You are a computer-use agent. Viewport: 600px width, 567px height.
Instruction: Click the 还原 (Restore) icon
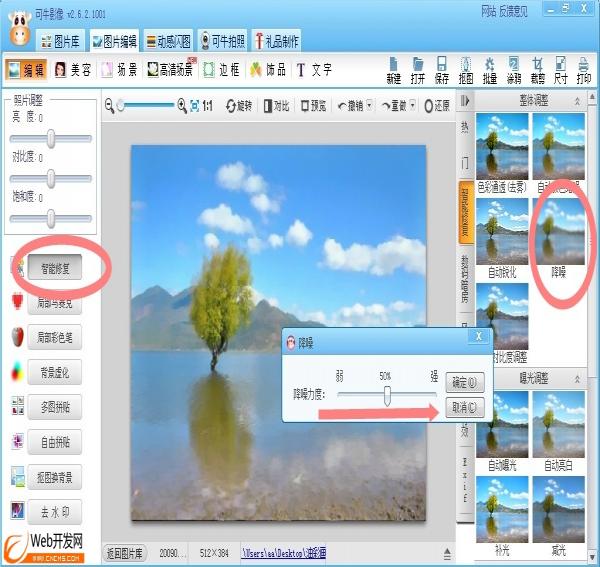point(436,105)
